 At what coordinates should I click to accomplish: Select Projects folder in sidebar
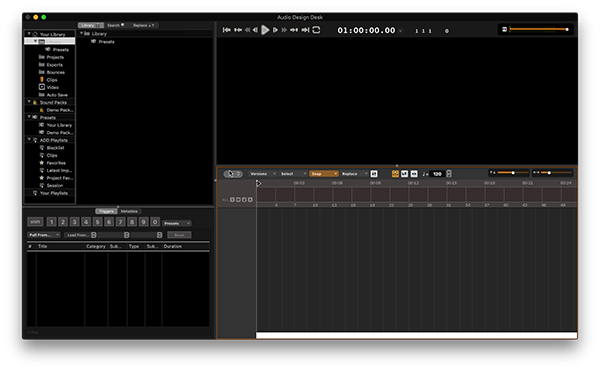[x=55, y=57]
